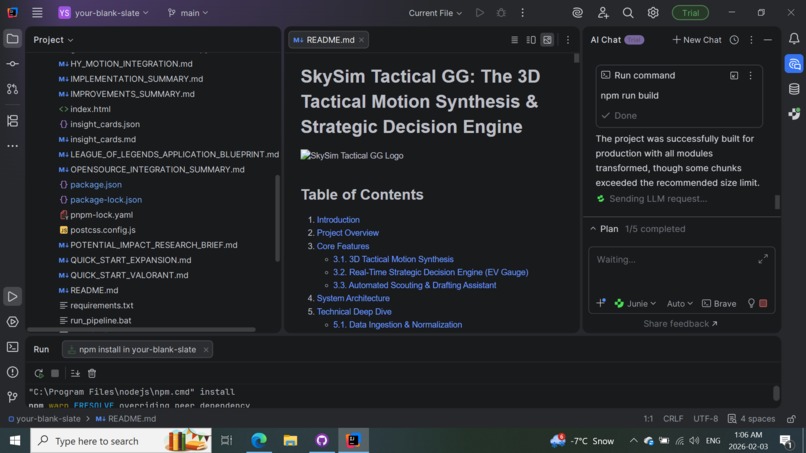
Task: Open the Run tool window sidebar icon
Action: click(12, 297)
